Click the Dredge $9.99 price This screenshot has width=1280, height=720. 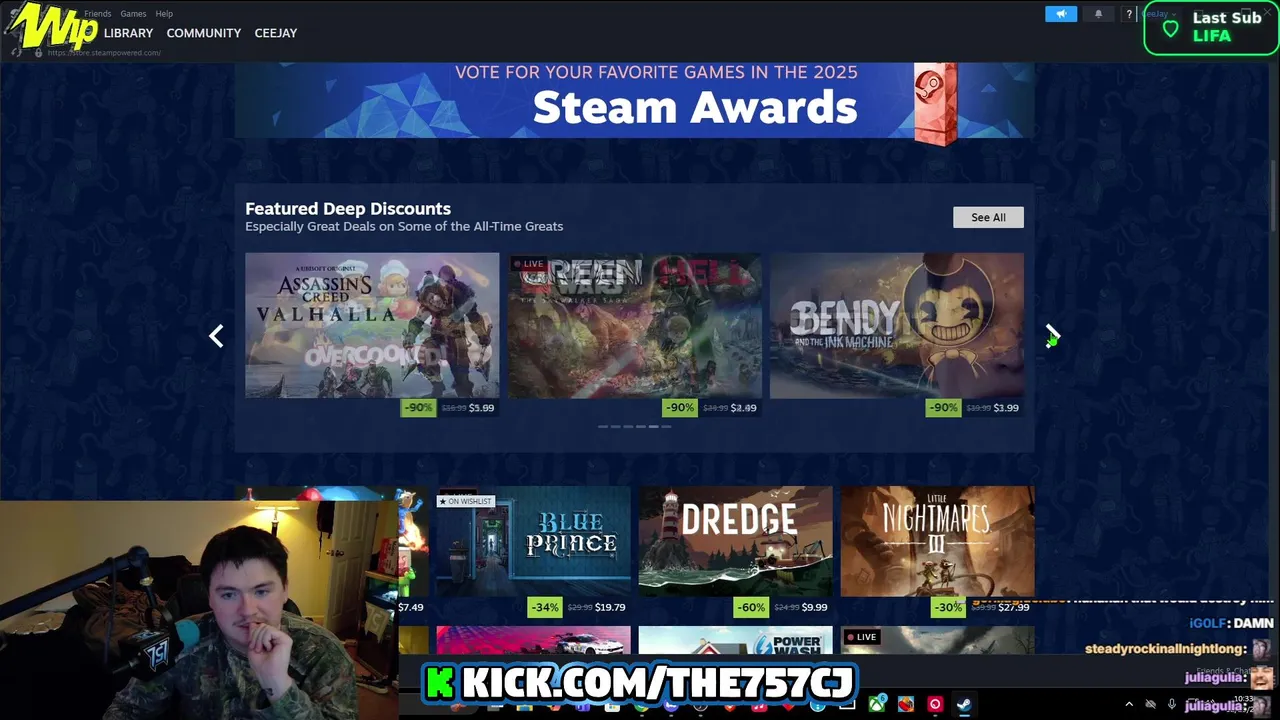pos(815,607)
